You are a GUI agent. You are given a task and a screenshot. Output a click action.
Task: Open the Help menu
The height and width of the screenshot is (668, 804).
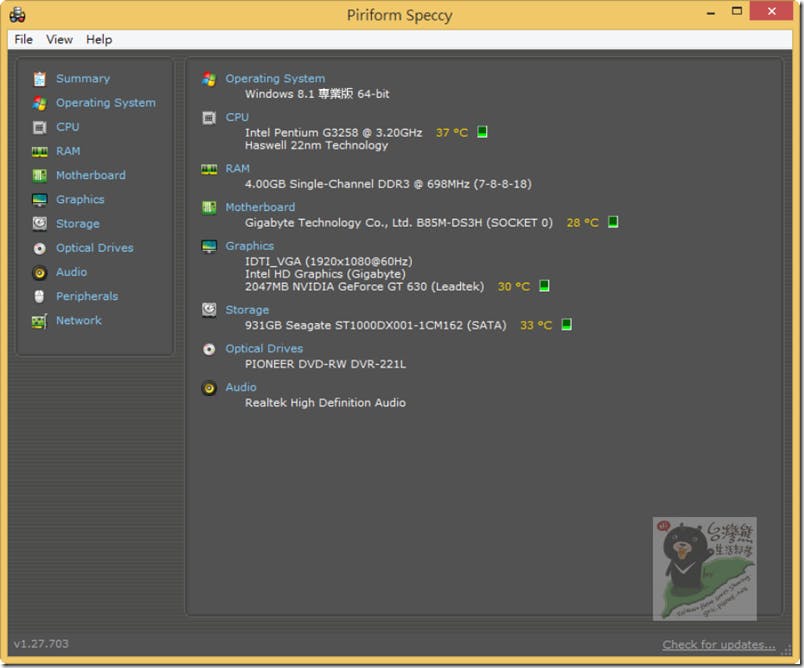coord(99,39)
